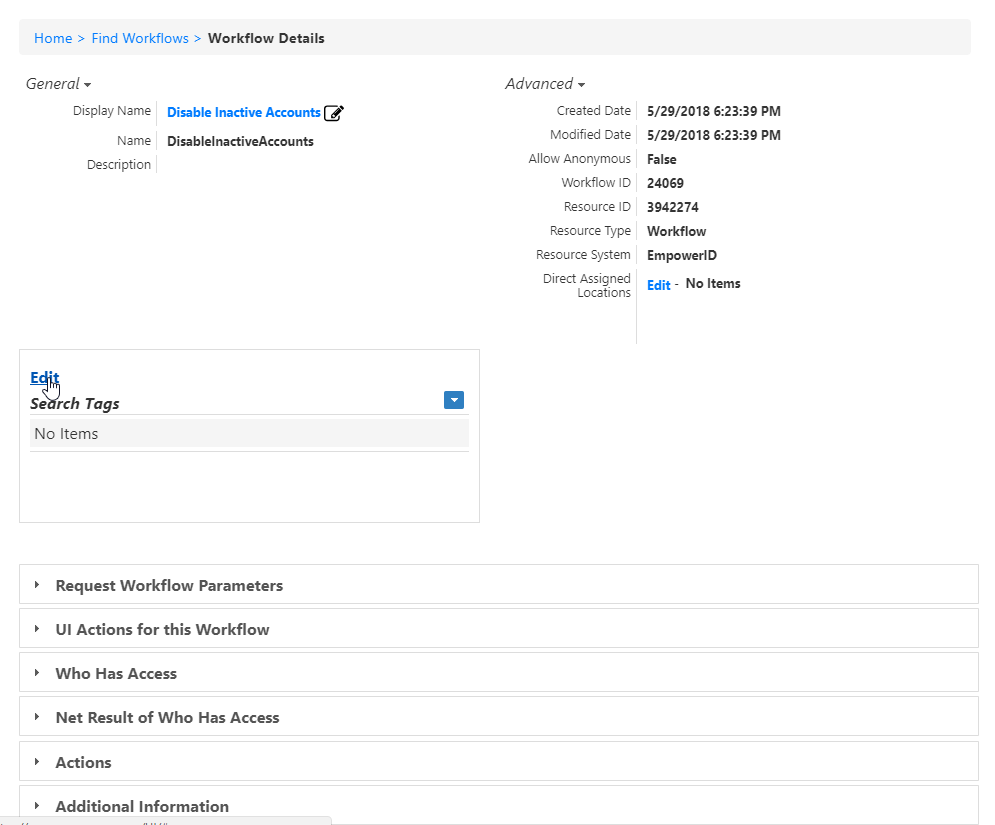Expand the Request Workflow Parameters section arrow
Screen dimensions: 995x825
[x=36, y=584]
